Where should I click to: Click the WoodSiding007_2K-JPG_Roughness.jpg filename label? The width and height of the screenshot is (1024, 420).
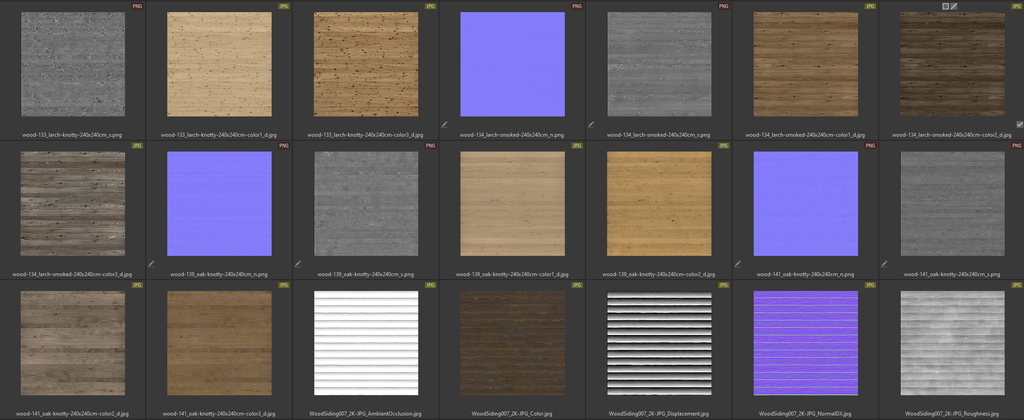951,413
